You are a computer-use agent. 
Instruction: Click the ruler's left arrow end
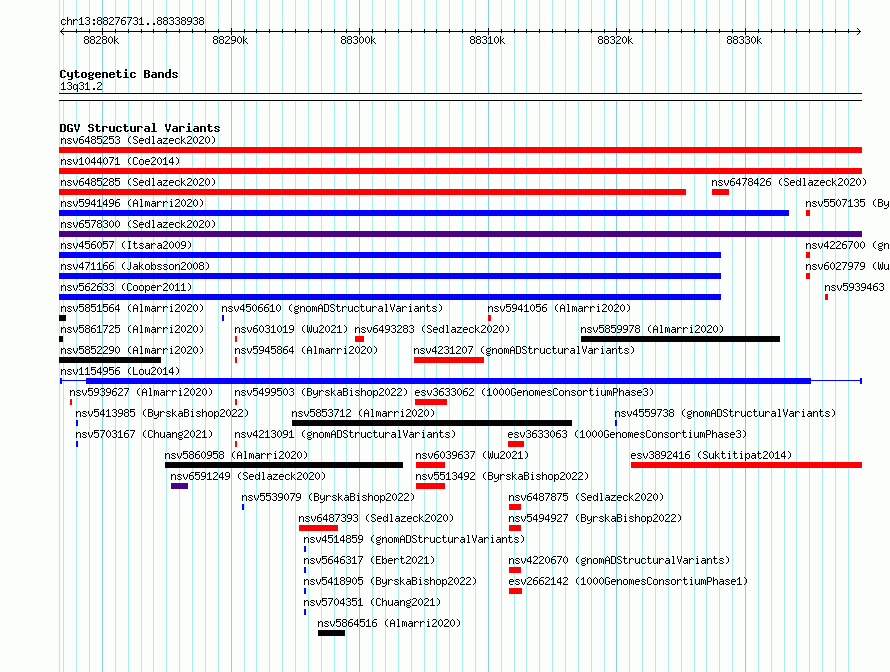62,31
